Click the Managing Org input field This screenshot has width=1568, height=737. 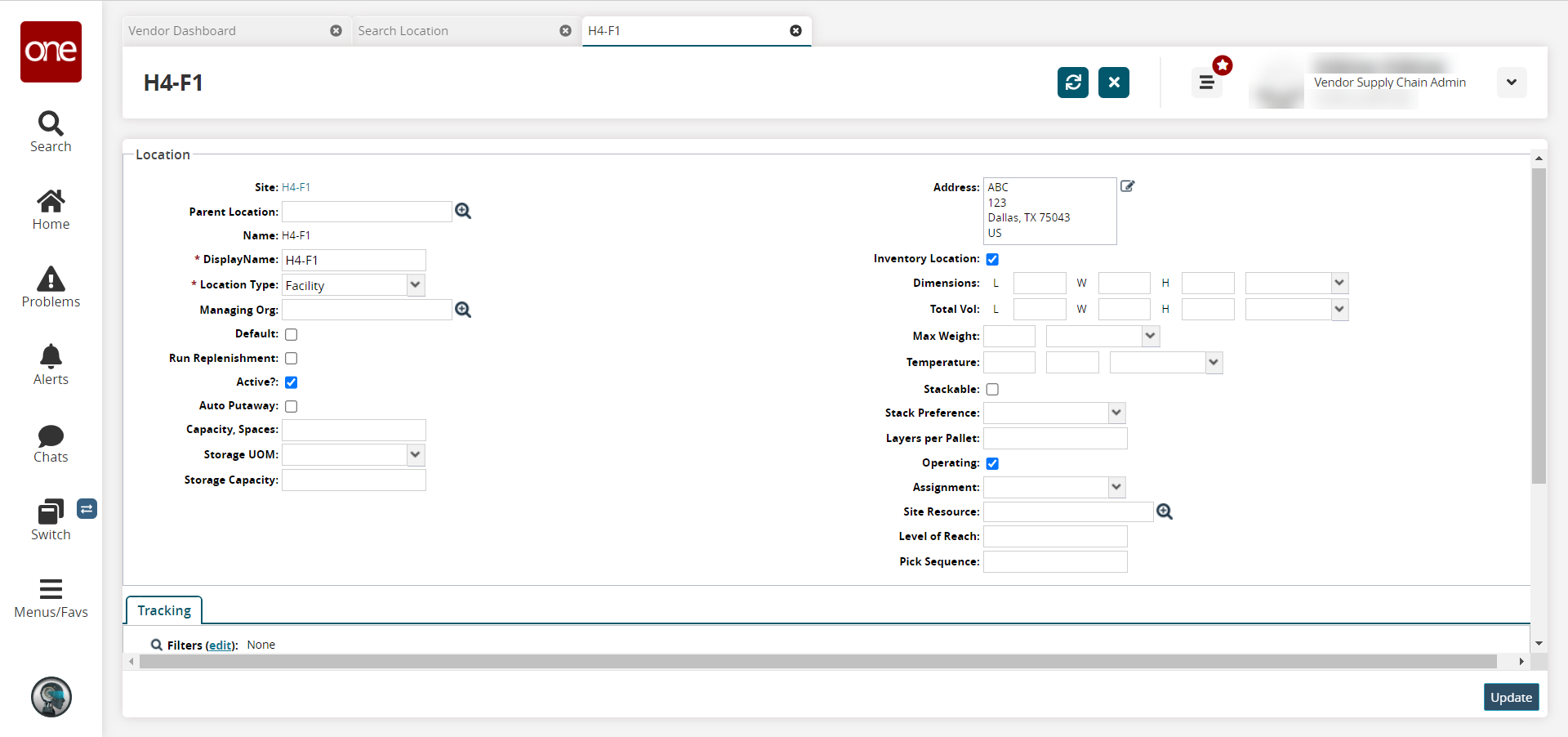pos(367,310)
